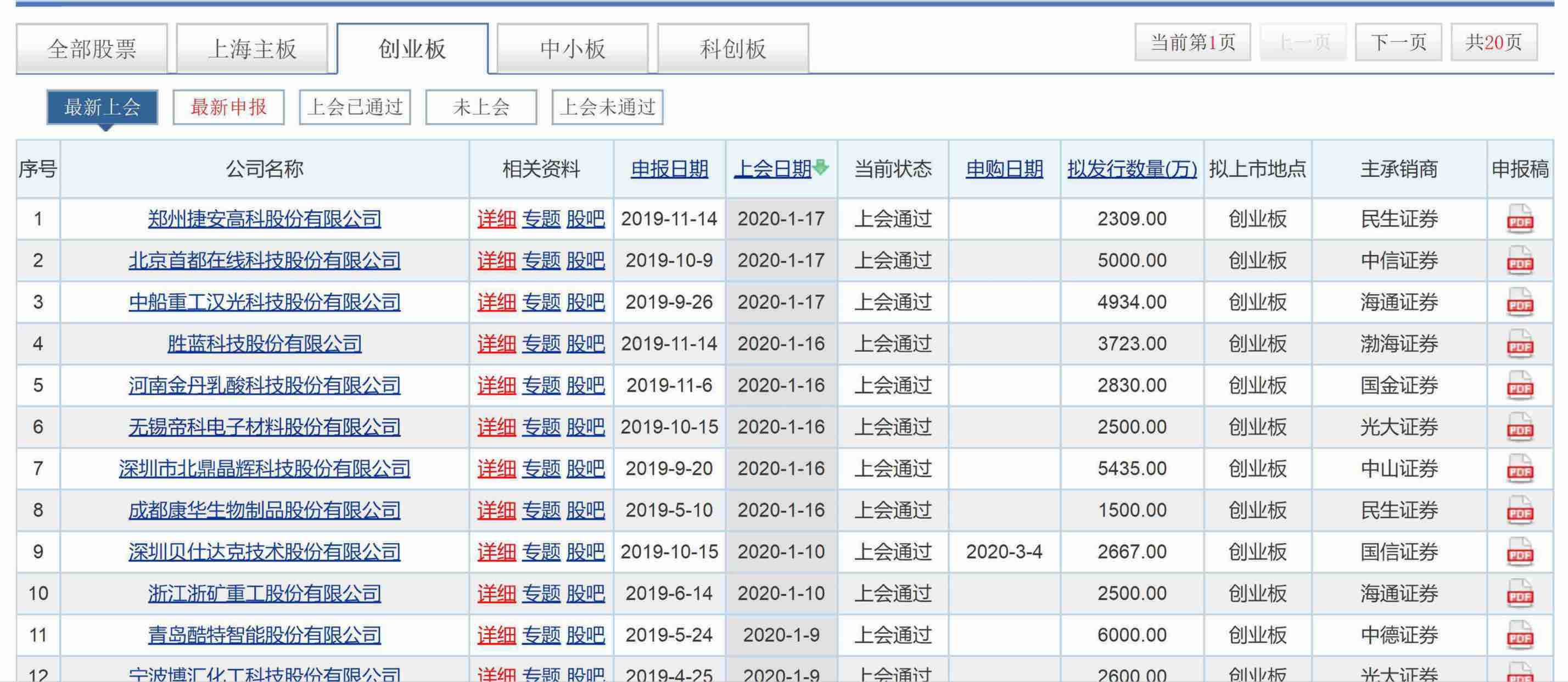Open PDF filing for 郑州捷安高科股份有限公司
Viewport: 1568px width, 682px height.
1519,219
